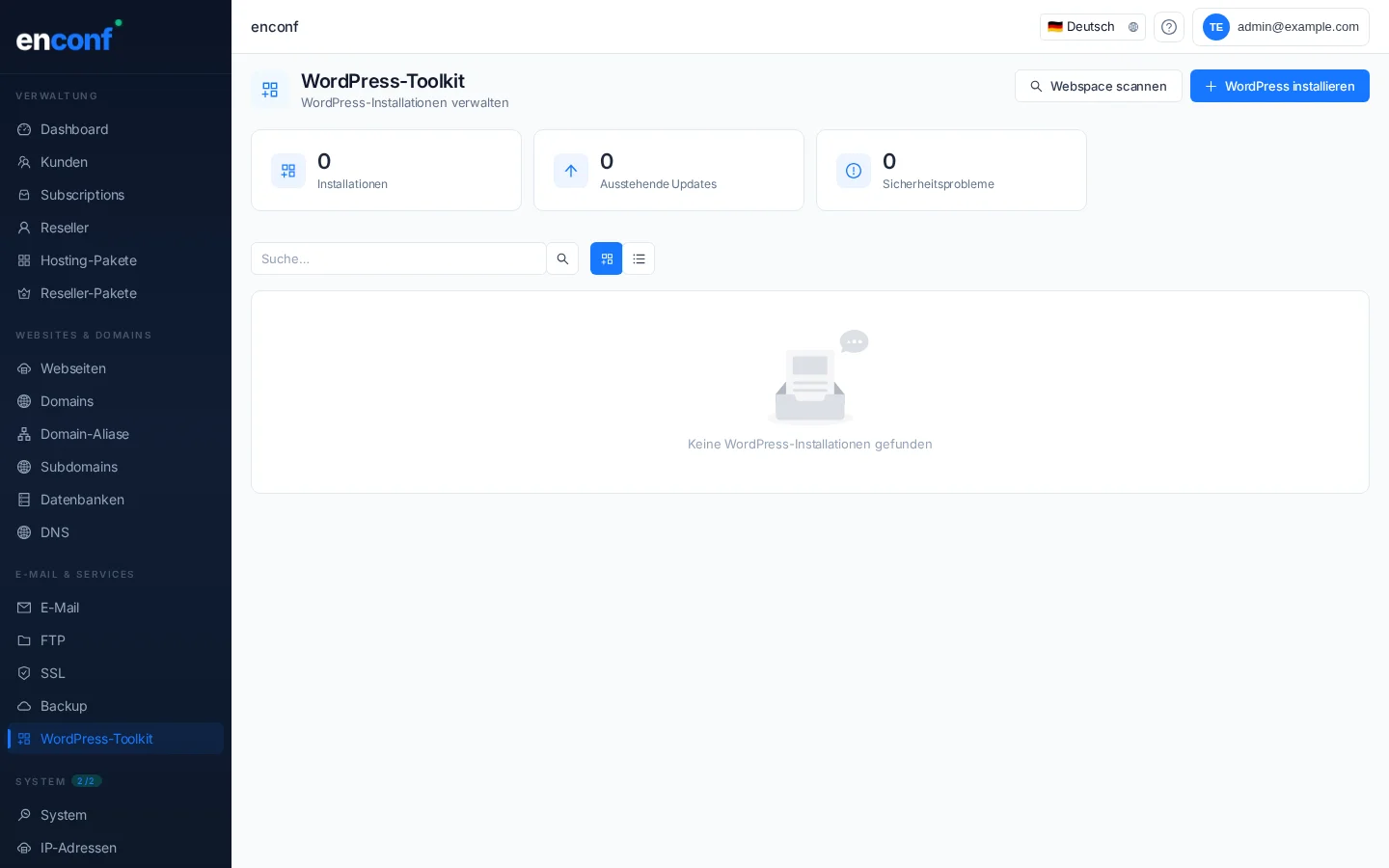This screenshot has height=868, width=1389.
Task: Click the Datenbanken database icon
Action: 25,500
